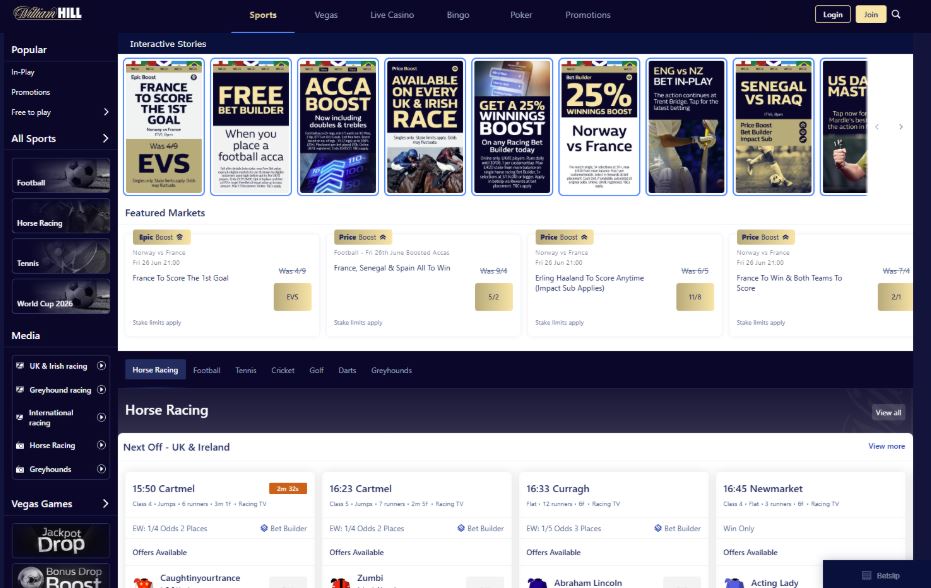This screenshot has width=931, height=588.
Task: Click the Login button
Action: coord(832,14)
